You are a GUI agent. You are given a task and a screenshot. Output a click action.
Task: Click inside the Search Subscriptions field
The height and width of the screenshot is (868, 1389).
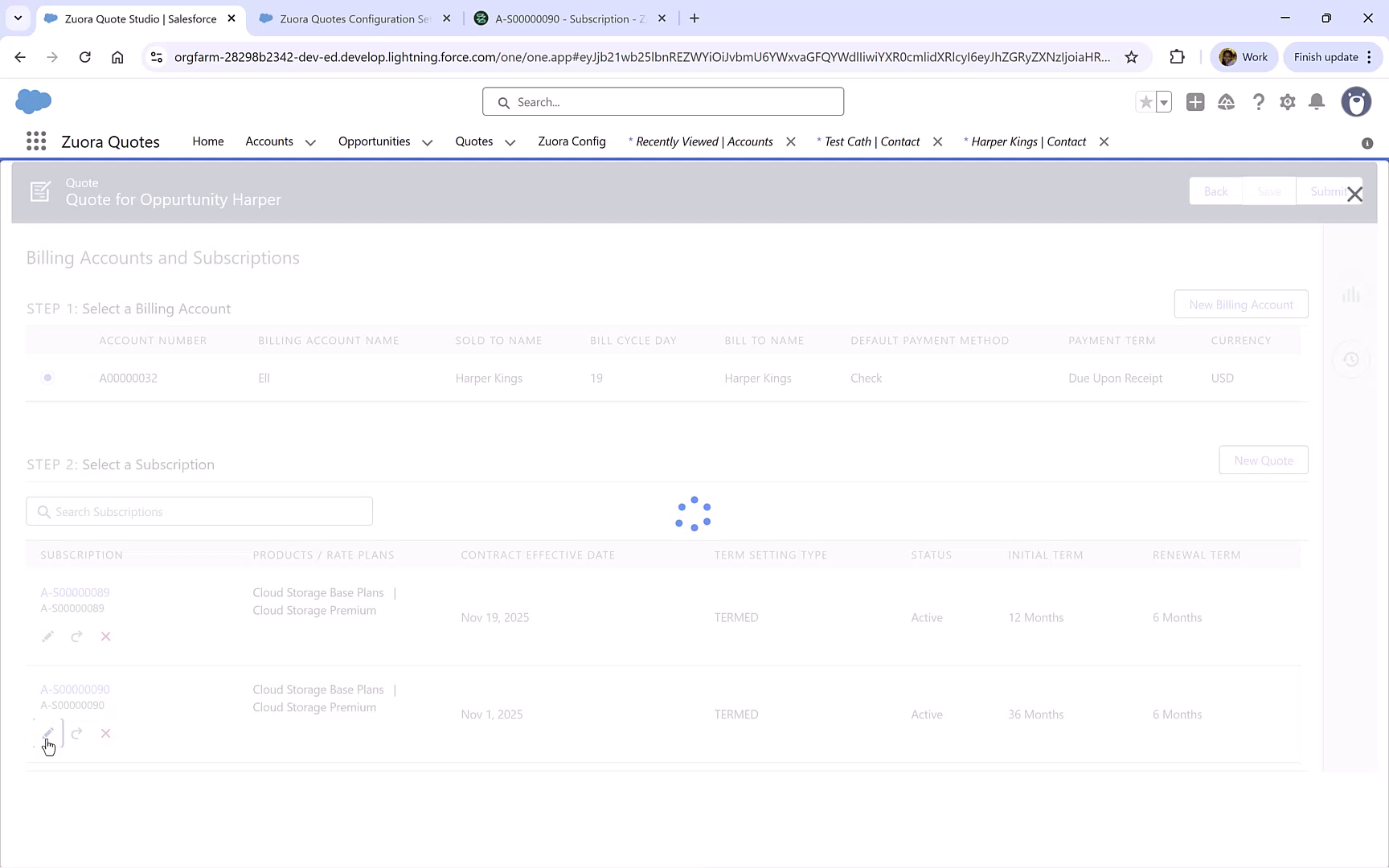coord(199,510)
